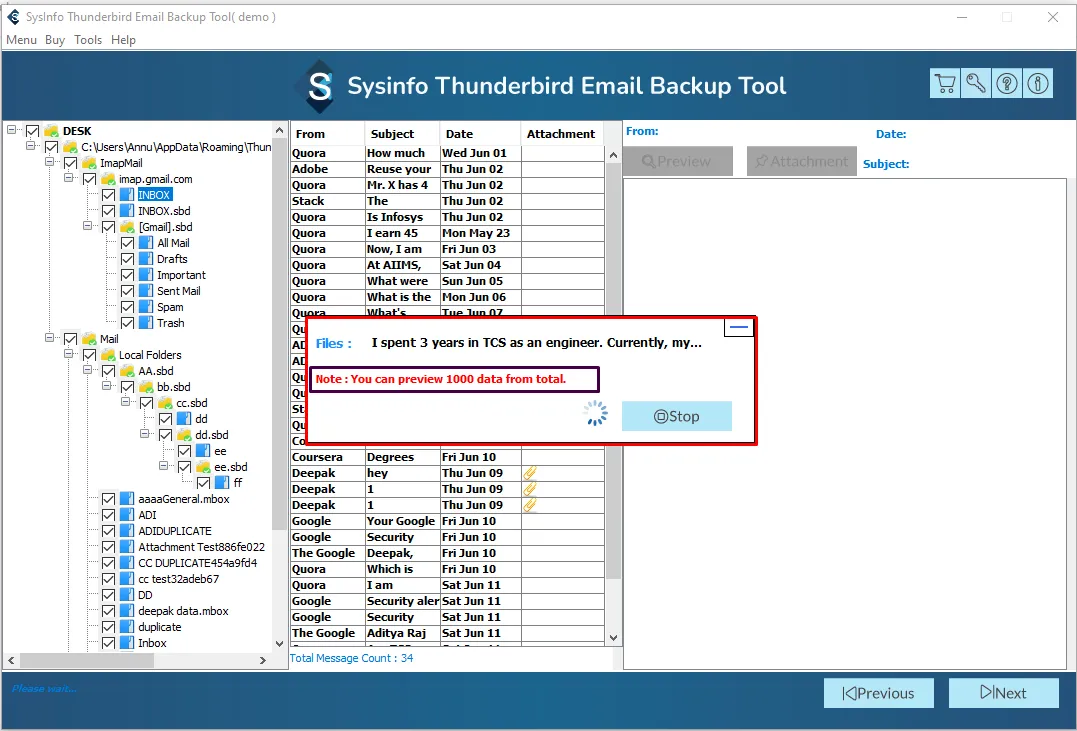Uncheck the Drafts folder checkbox

pos(127,259)
